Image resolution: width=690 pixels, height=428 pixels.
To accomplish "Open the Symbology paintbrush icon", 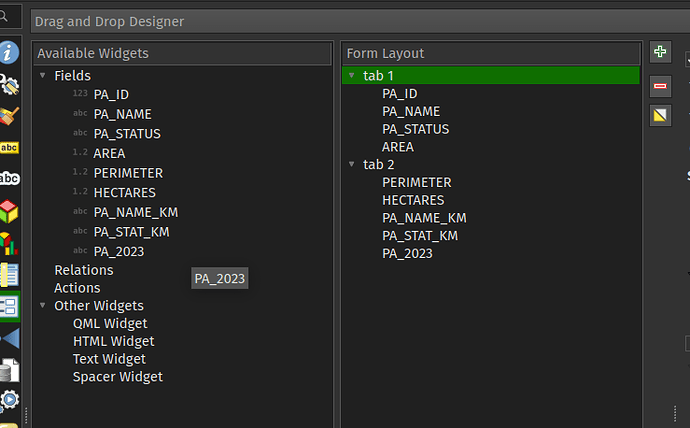I will [9, 115].
